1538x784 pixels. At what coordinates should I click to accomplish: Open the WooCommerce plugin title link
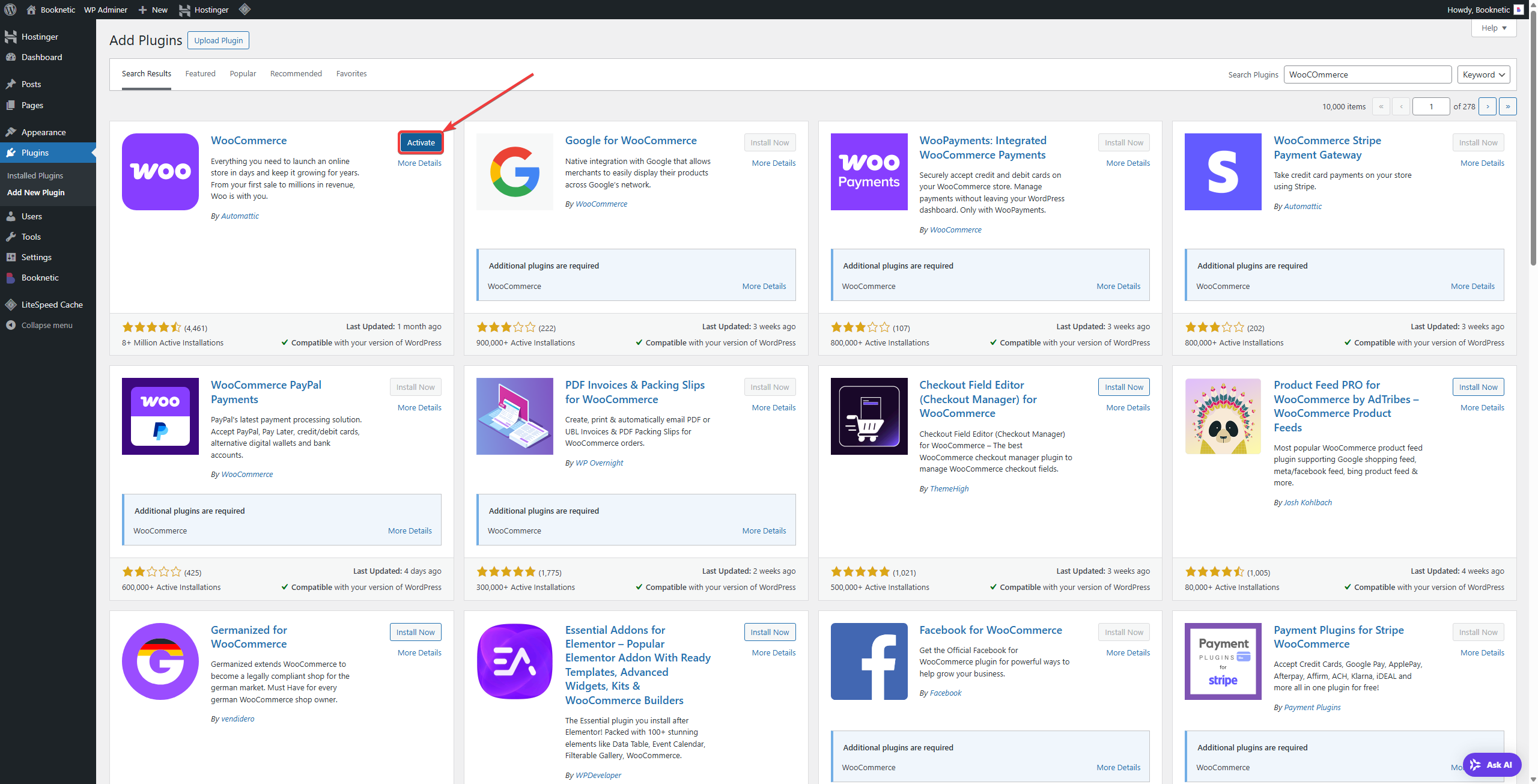[x=249, y=140]
